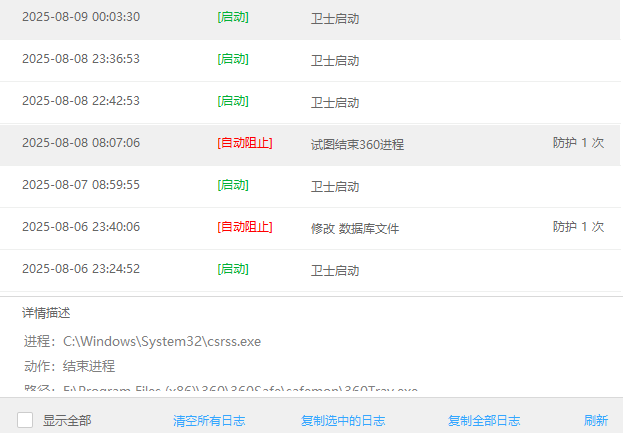623x433 pixels.
Task: Open the 修改 数据库文件 log entry
Action: [354, 228]
